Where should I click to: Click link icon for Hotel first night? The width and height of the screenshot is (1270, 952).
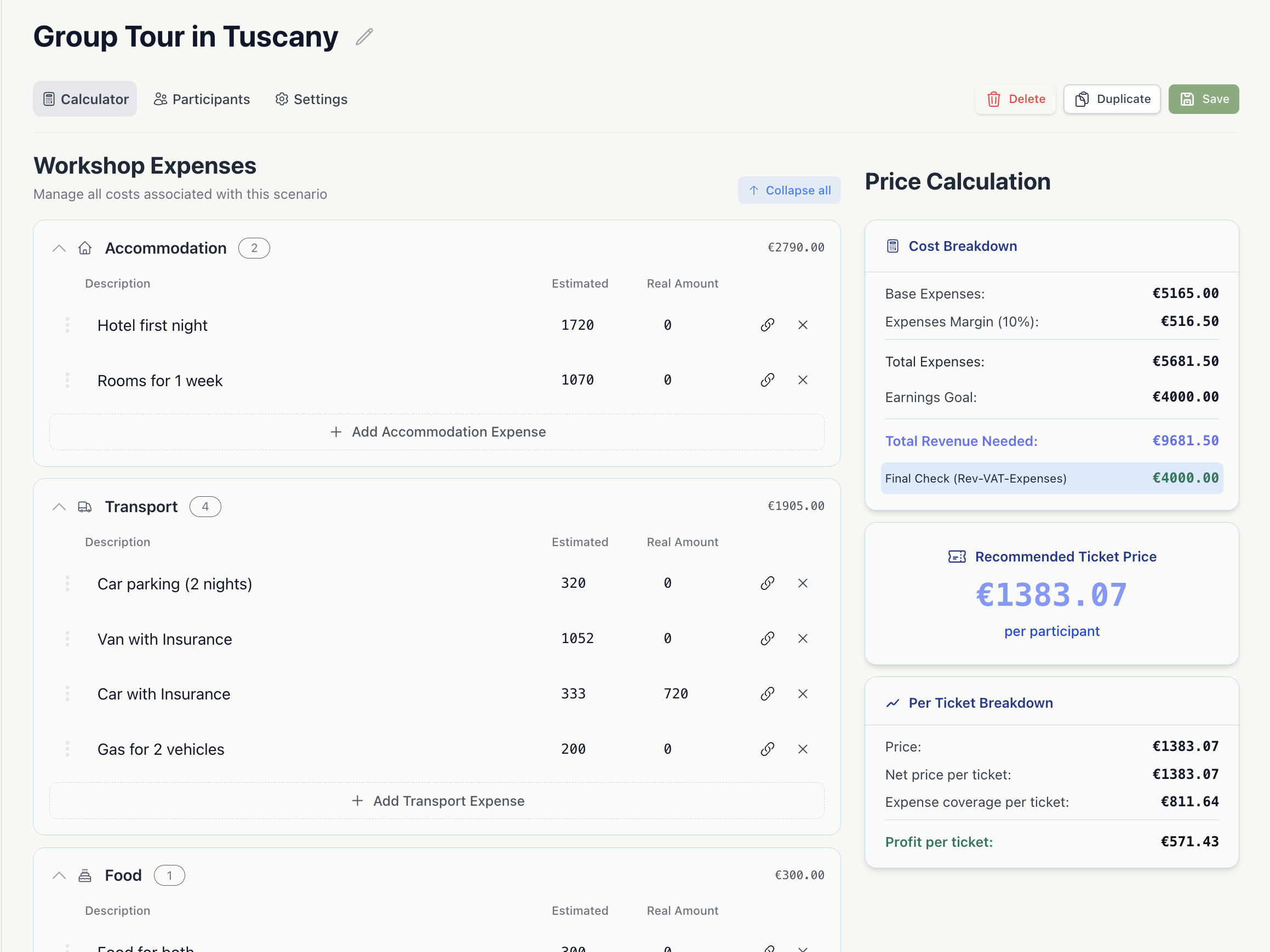[767, 325]
